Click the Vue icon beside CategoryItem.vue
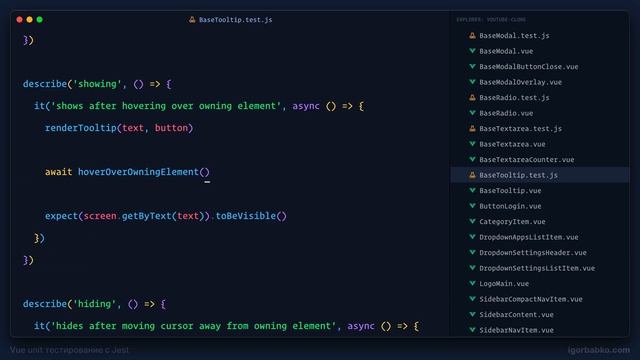The height and width of the screenshot is (360, 640). tap(472, 222)
